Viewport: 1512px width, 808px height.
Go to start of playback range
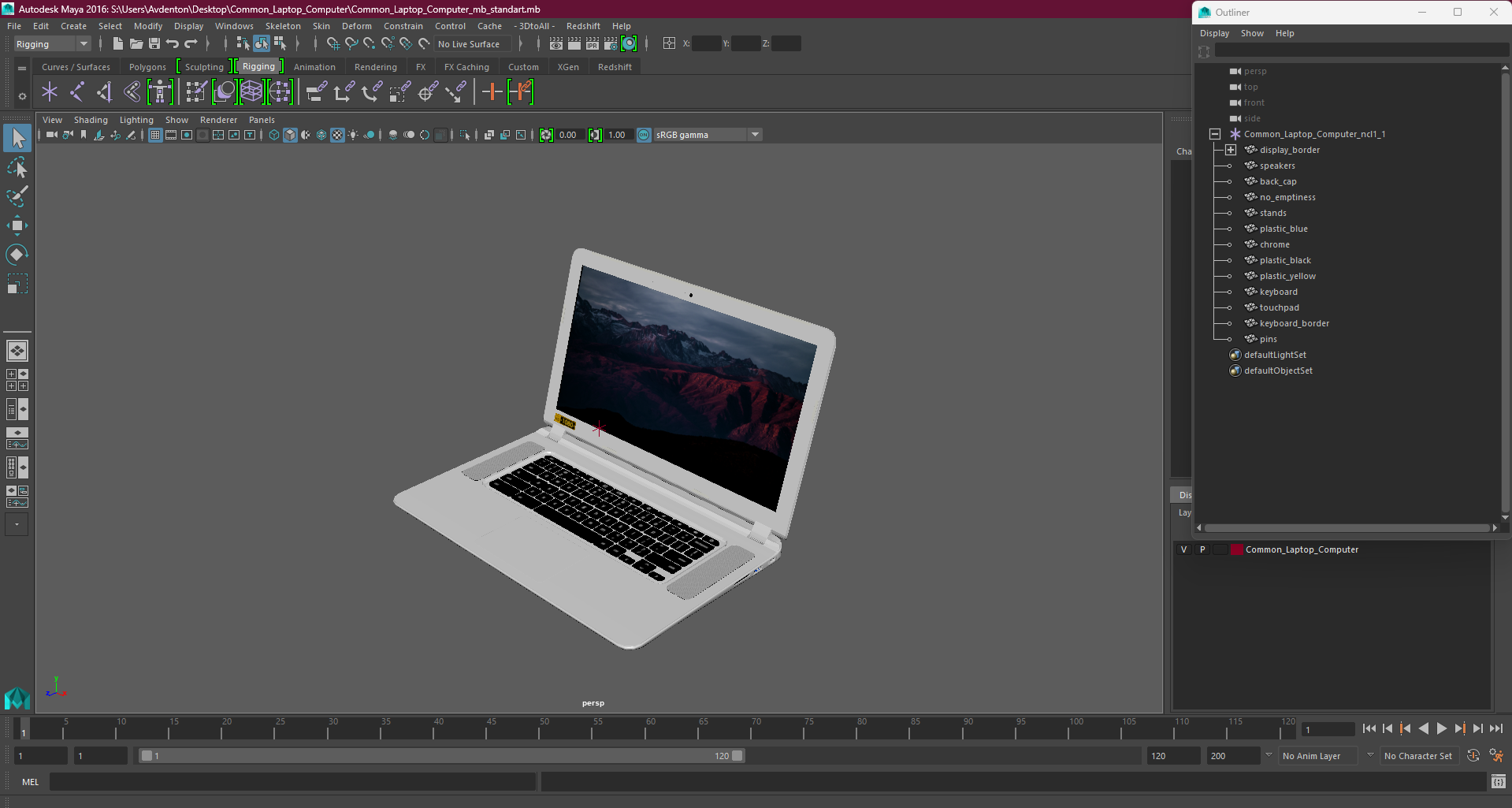(1369, 729)
